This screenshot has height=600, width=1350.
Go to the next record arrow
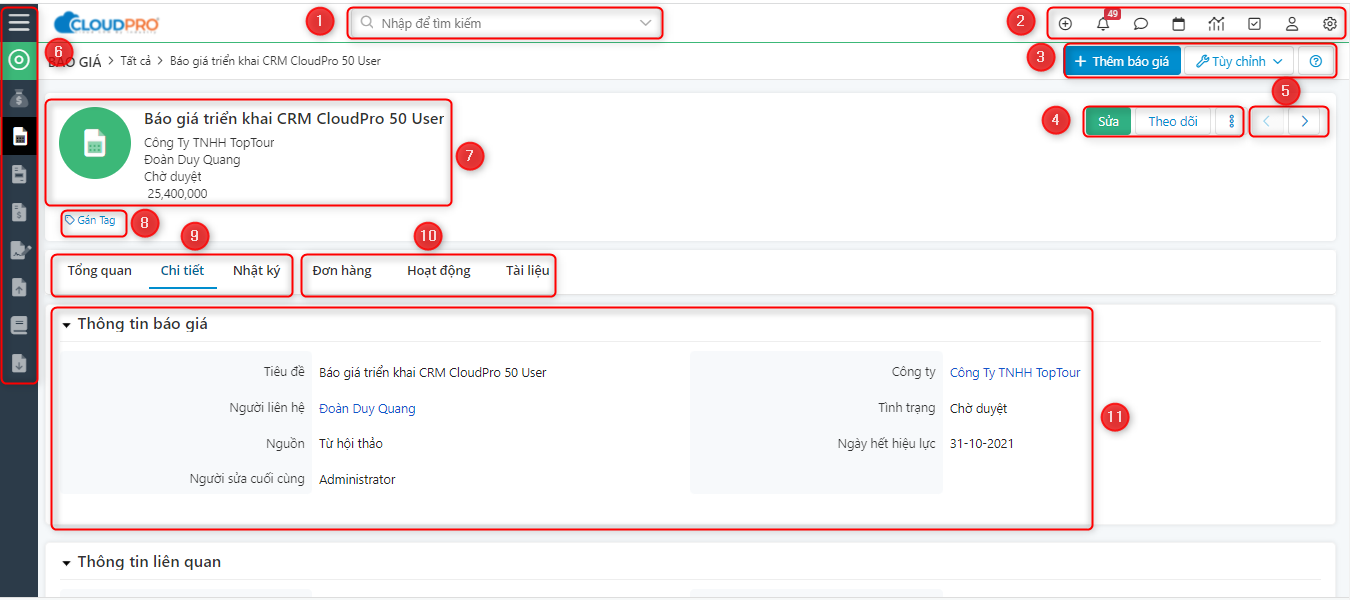1305,121
